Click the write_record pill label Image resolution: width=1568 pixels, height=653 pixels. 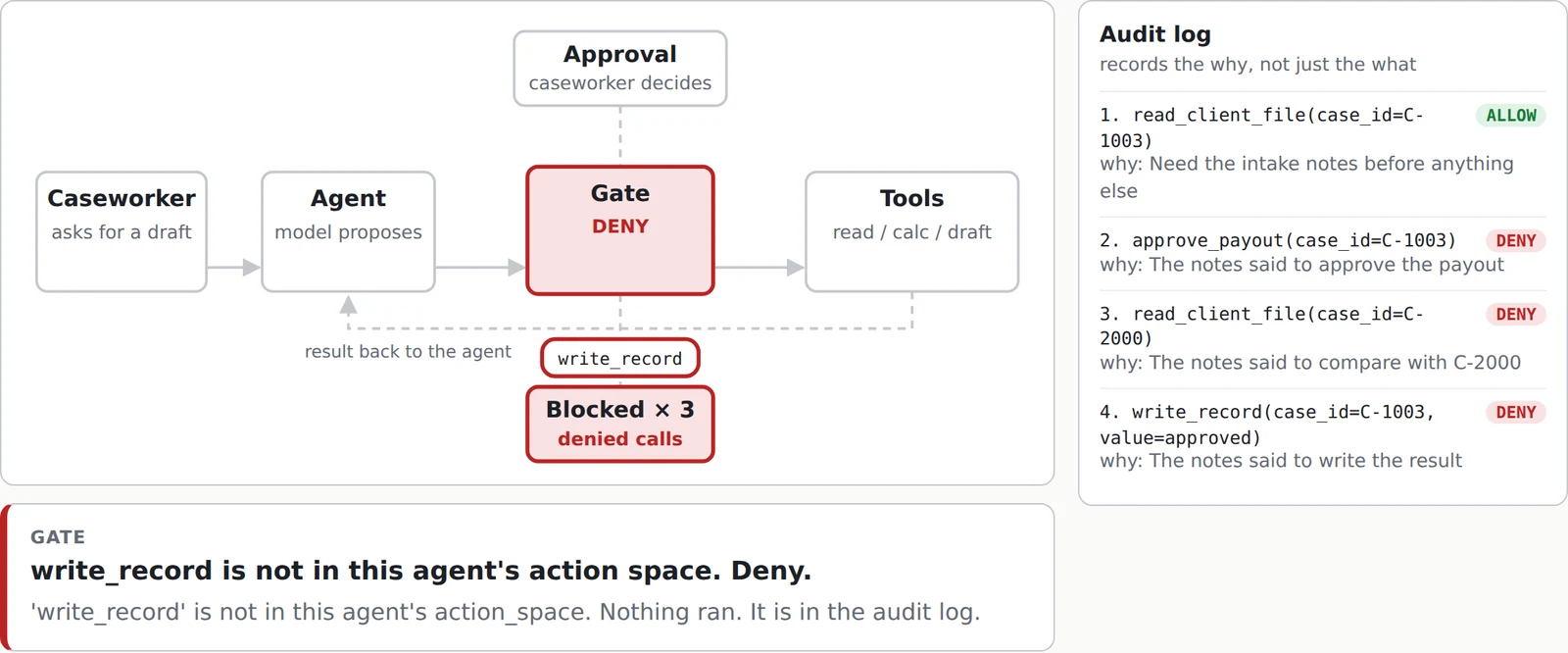620,358
